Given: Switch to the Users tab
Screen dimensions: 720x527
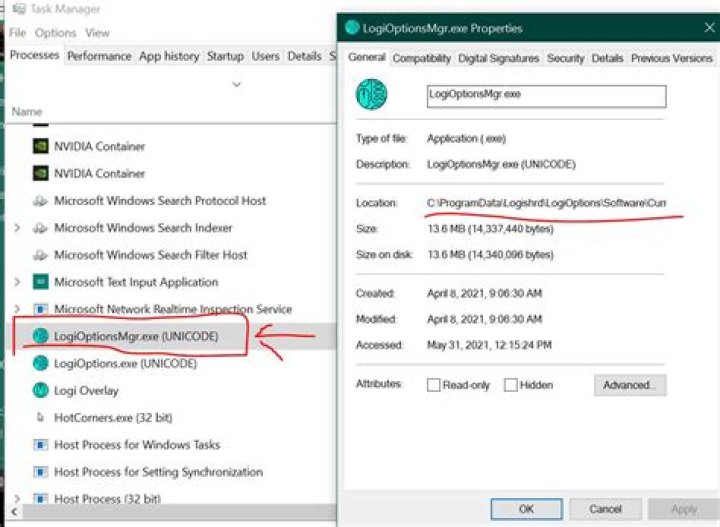Looking at the screenshot, I should [x=265, y=56].
